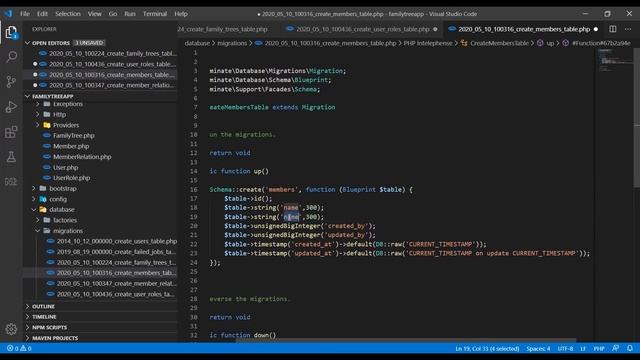Viewport: 640px width, 360px height.
Task: Select the create_members_table.php editor tab
Action: pyautogui.click(x=523, y=29)
